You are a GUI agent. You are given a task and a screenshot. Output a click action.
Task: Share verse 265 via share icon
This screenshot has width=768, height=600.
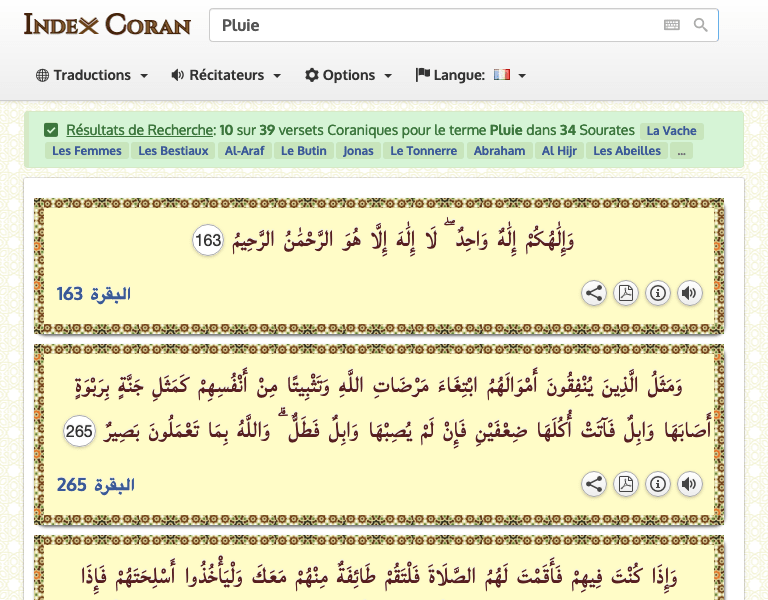click(x=594, y=485)
